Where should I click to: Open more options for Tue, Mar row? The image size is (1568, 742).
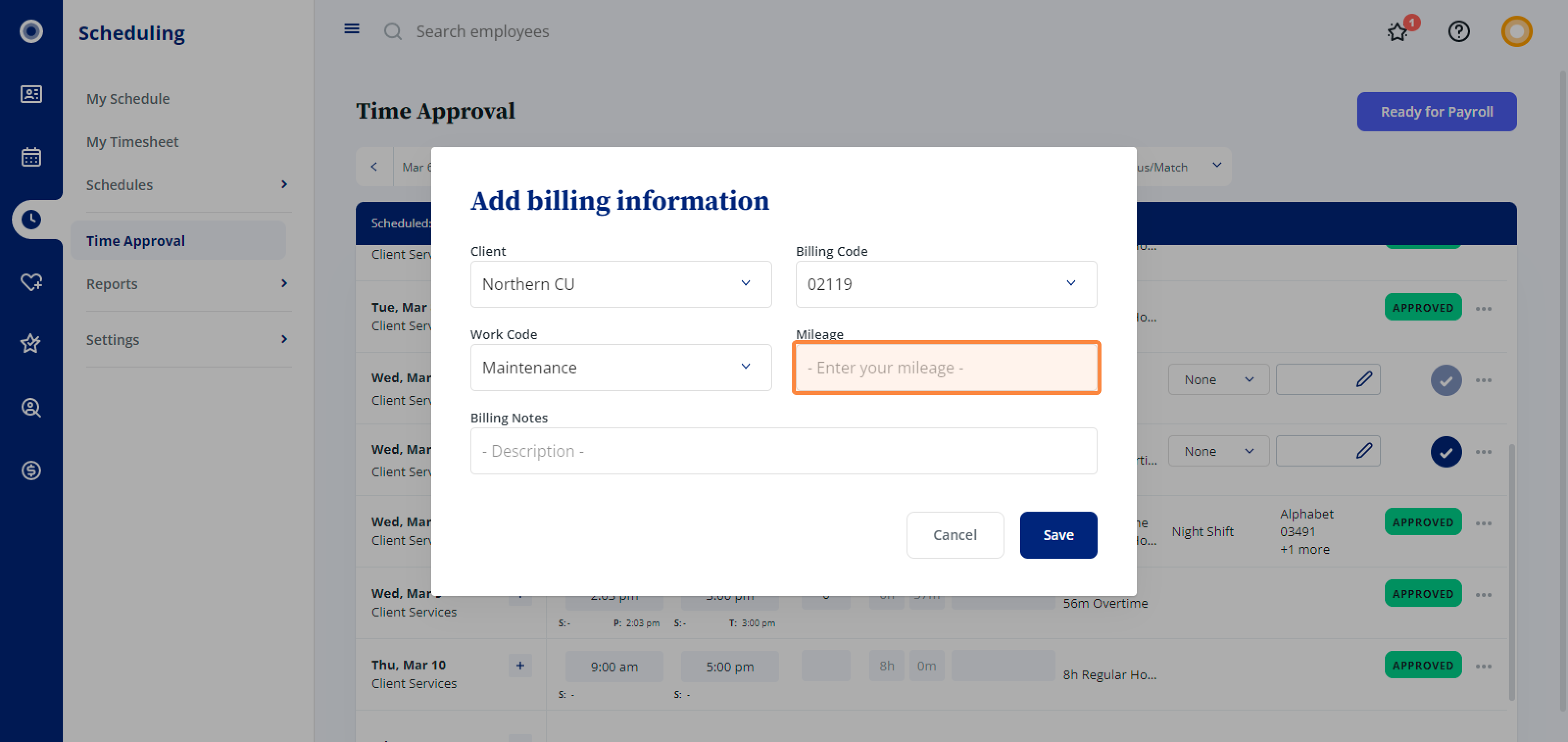tap(1483, 309)
